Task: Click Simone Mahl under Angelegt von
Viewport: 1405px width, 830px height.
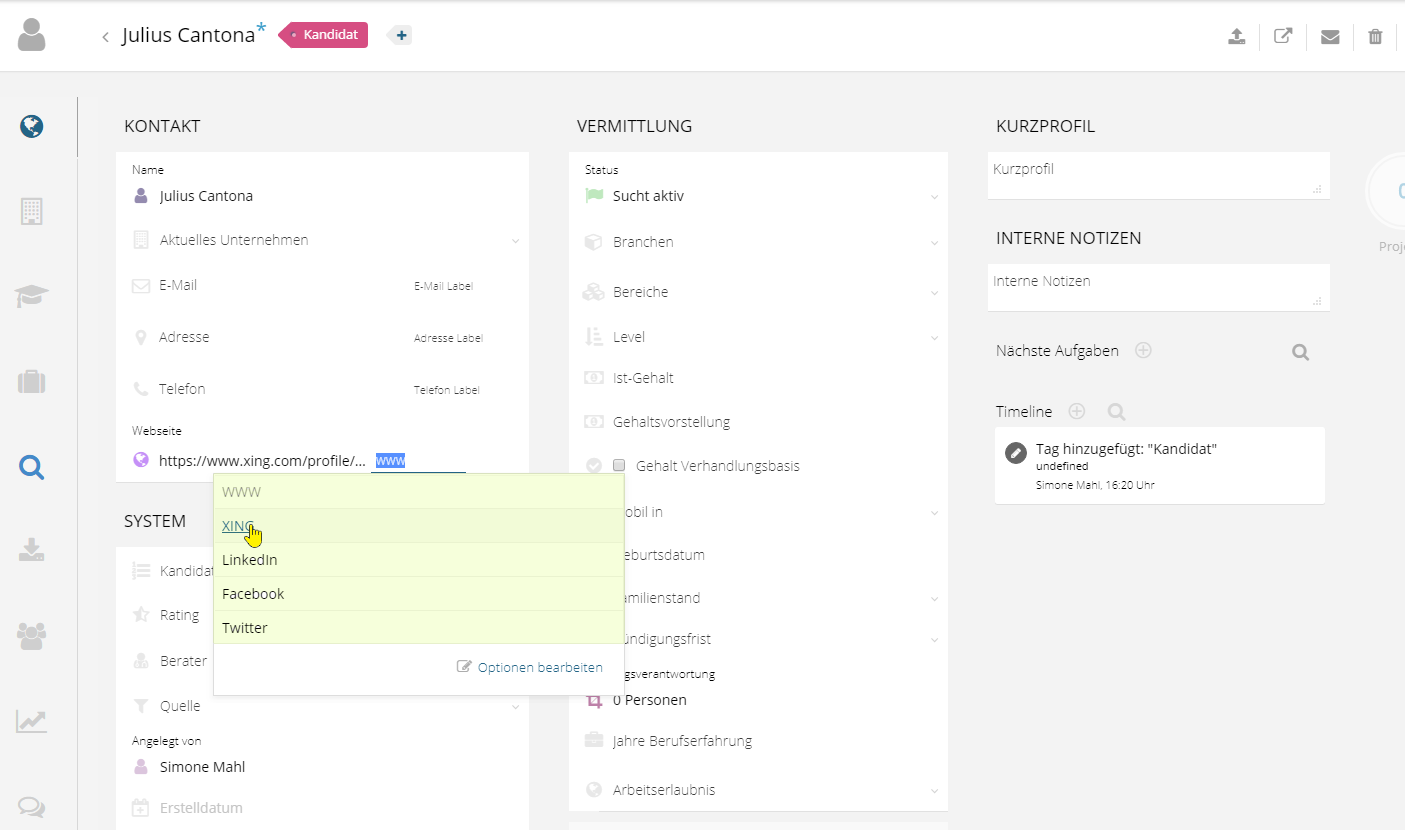Action: click(202, 767)
